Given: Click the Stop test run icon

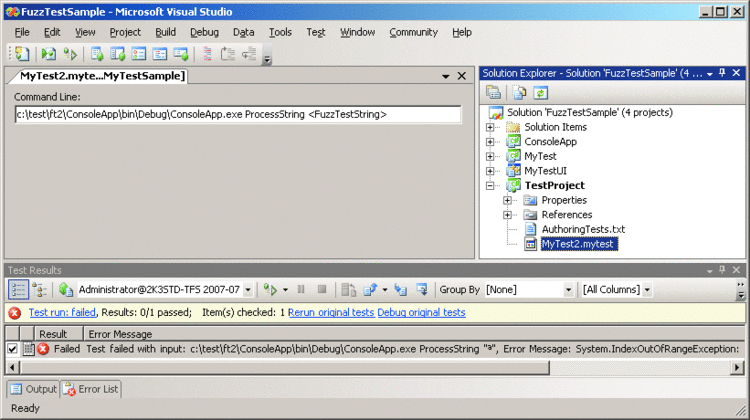Looking at the screenshot, I should (x=322, y=289).
